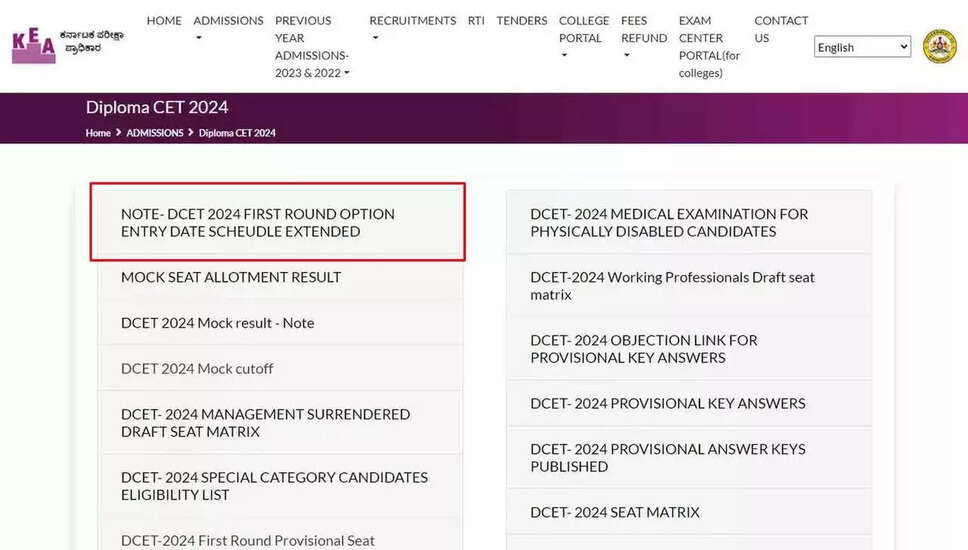
Task: Open the FEES REFUND dropdown
Action: click(x=643, y=38)
